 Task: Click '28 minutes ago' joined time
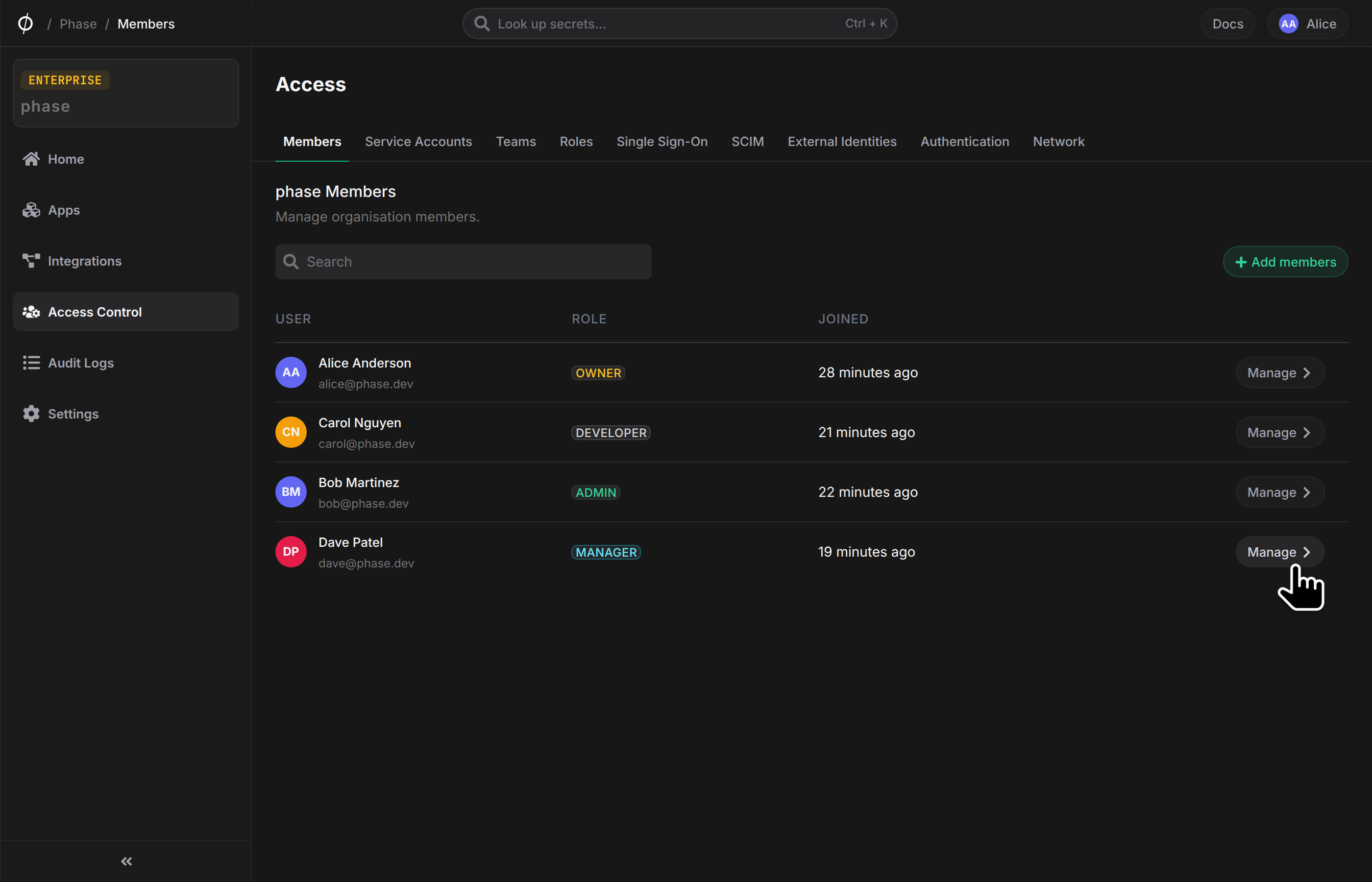coord(867,372)
